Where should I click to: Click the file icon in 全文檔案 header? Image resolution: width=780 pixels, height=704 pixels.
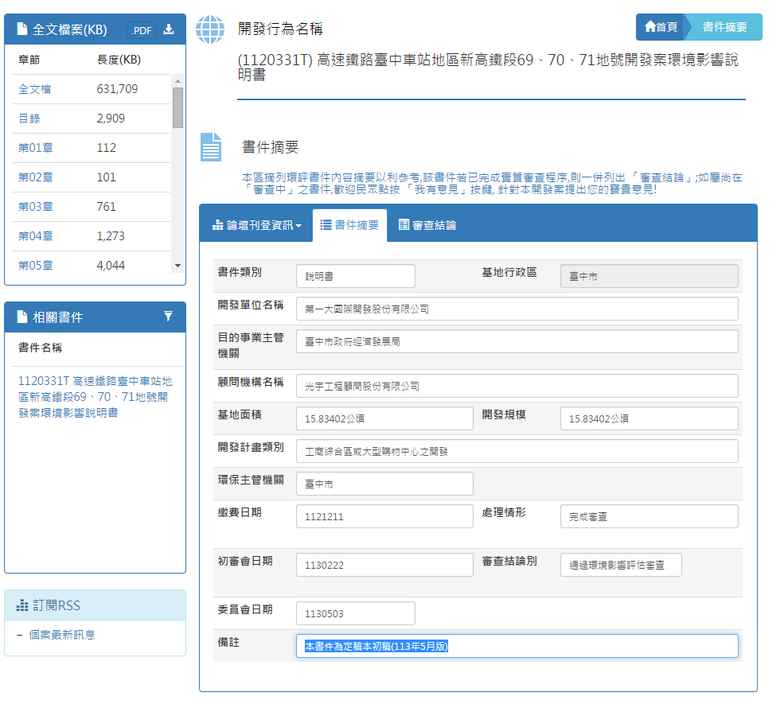(x=22, y=29)
